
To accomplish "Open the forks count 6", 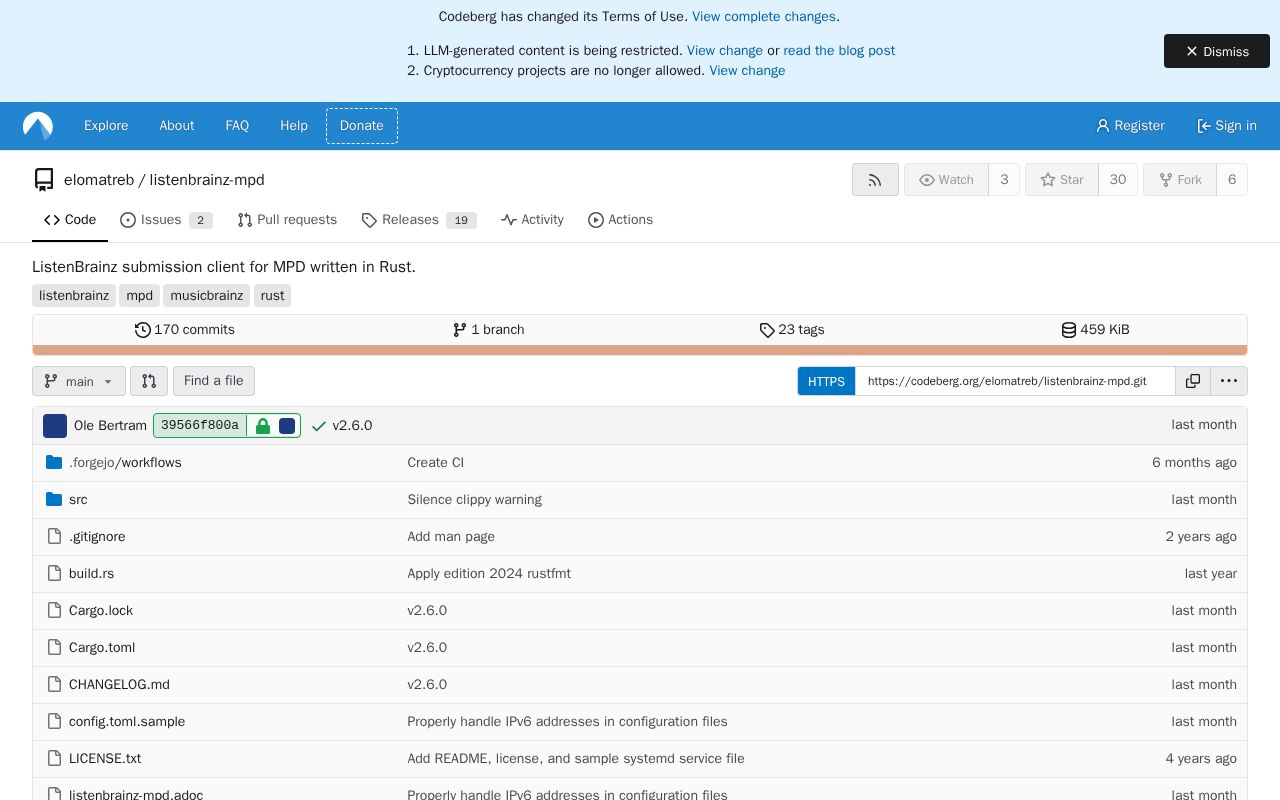I will [x=1232, y=180].
